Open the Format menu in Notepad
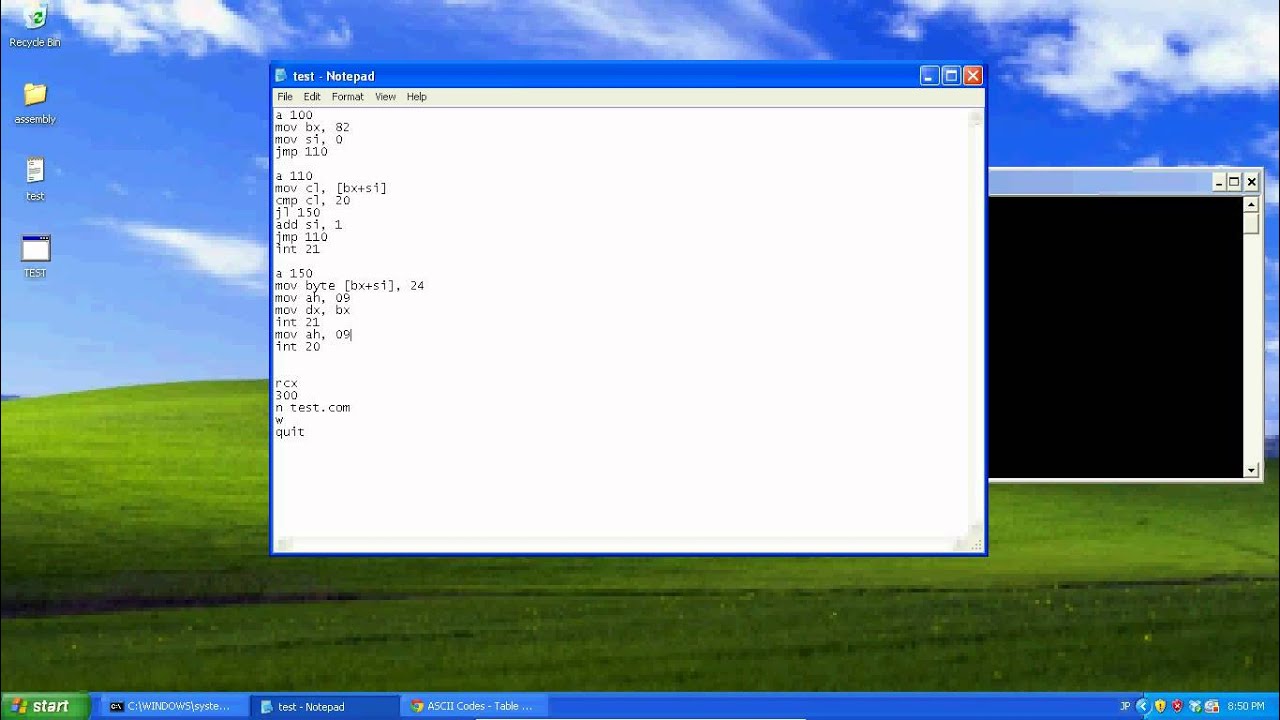Screen dimensions: 1280x720 point(347,97)
